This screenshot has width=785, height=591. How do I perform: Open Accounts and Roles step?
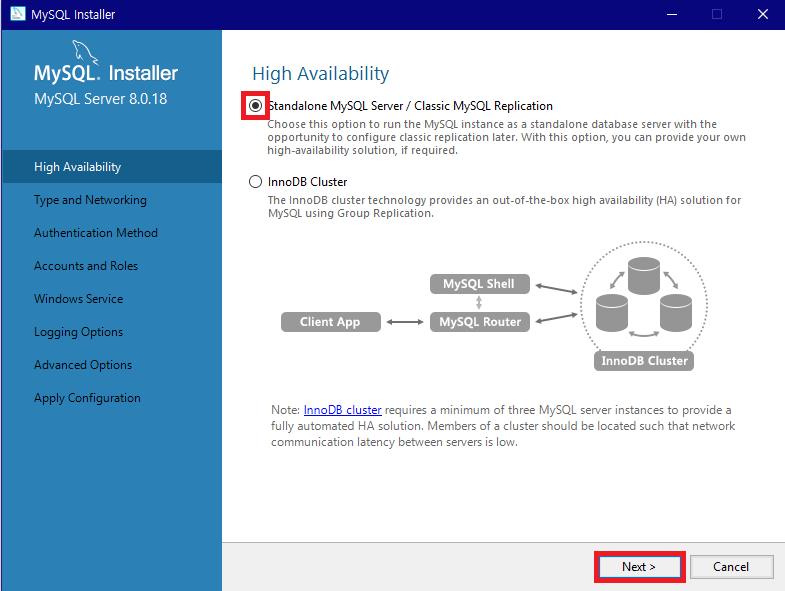pos(86,266)
